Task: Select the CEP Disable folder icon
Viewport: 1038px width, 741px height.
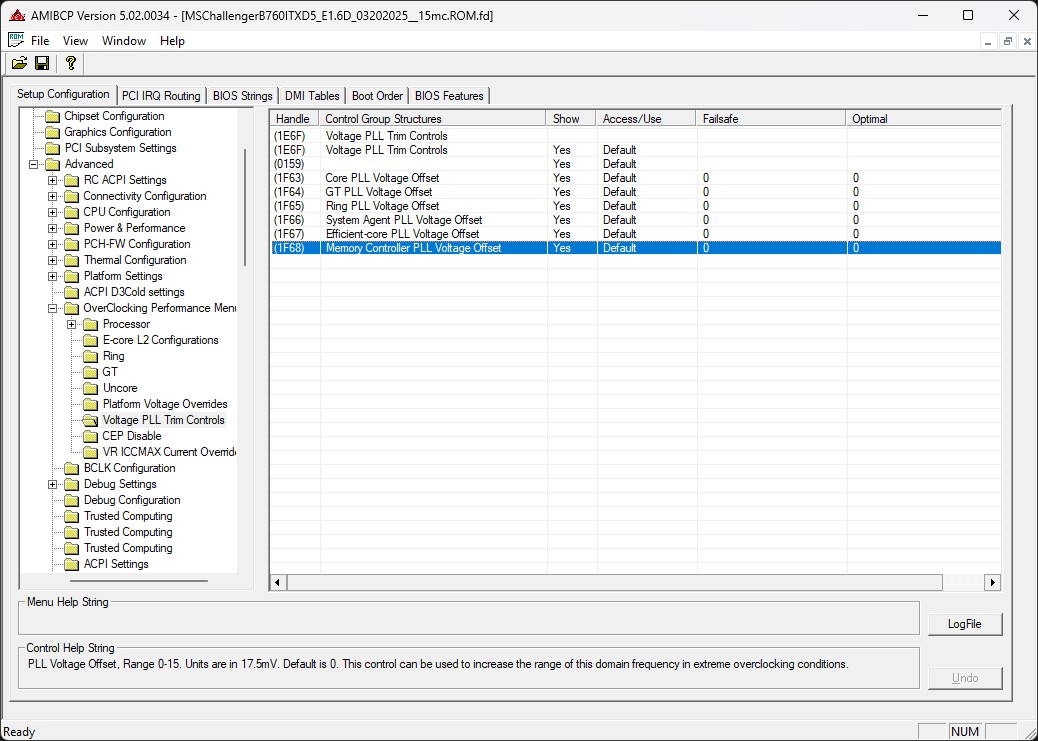Action: click(90, 436)
